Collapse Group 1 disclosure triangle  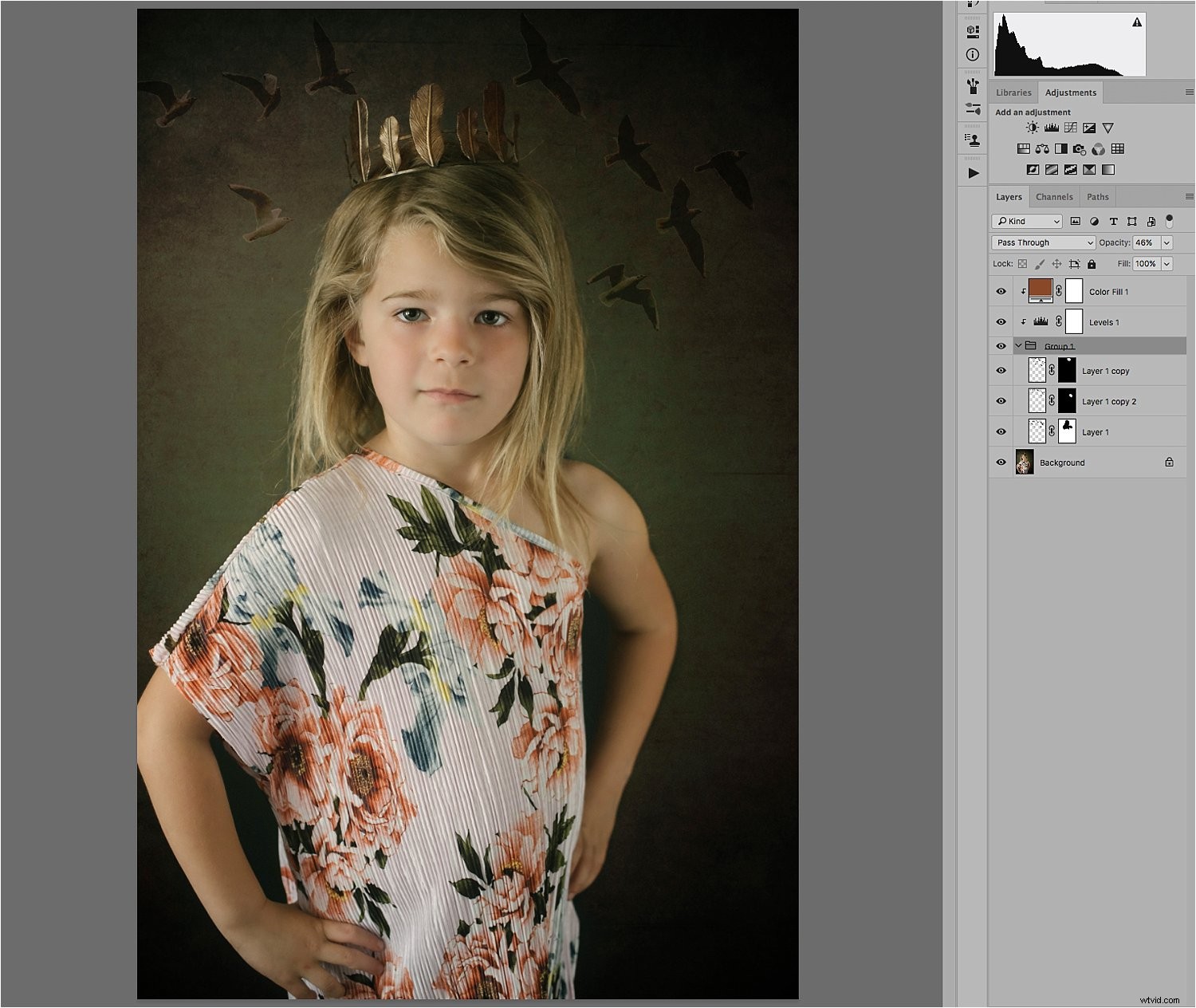tap(1017, 346)
